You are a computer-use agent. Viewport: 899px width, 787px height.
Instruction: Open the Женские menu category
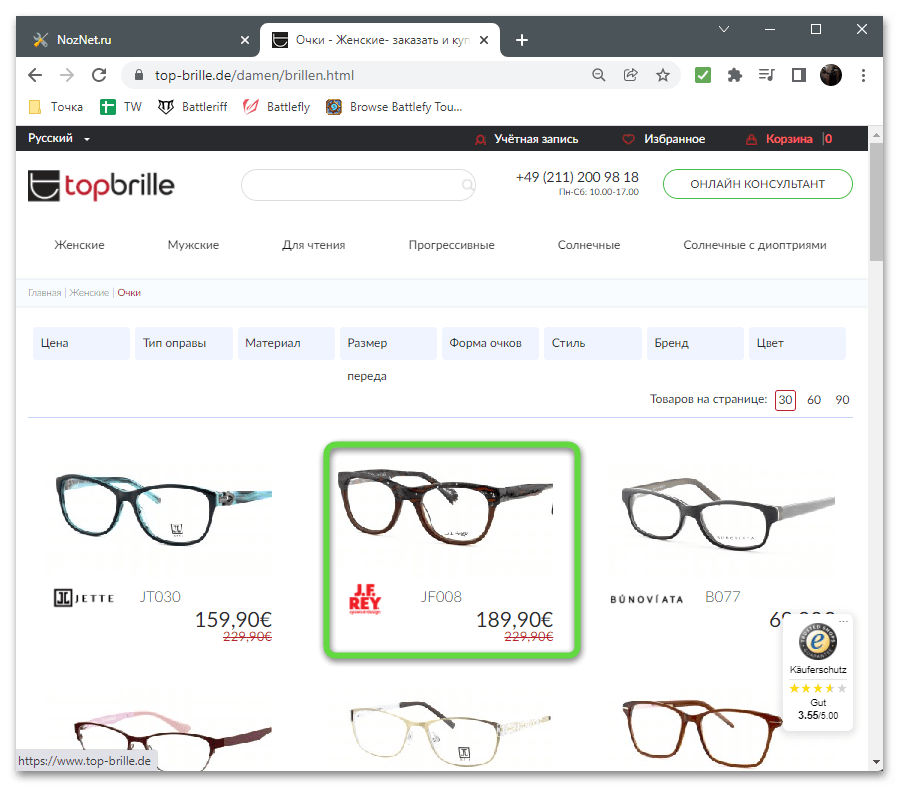(x=79, y=245)
